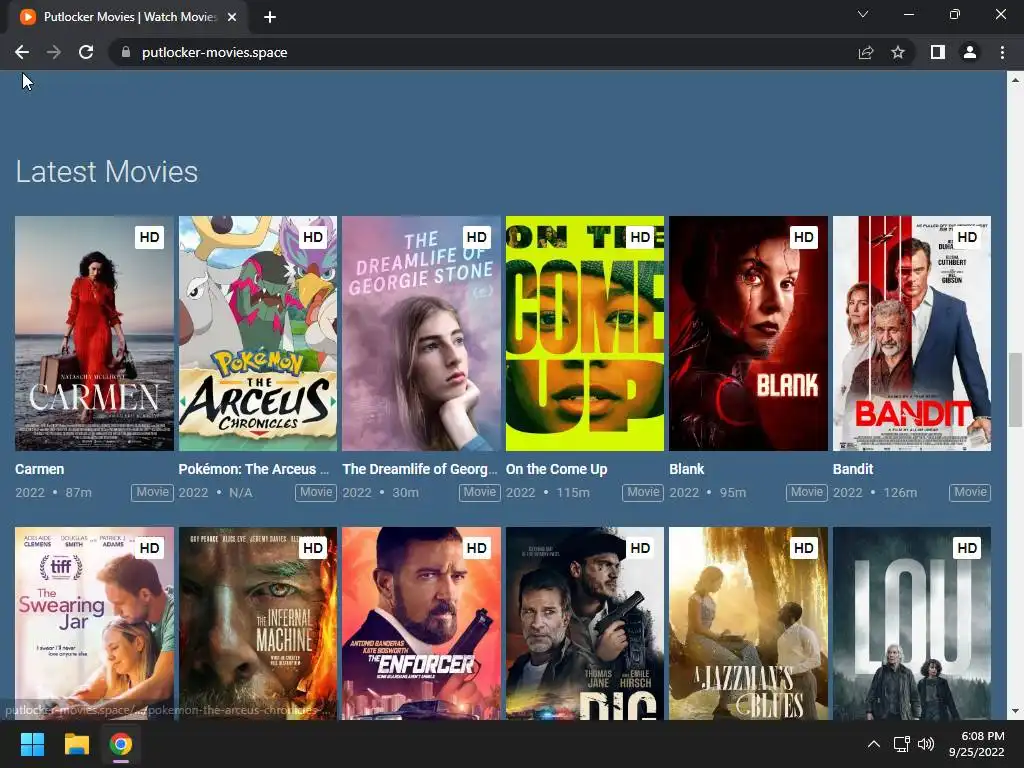The image size is (1024, 768).
Task: Open Windows Start menu
Action: tap(32, 744)
